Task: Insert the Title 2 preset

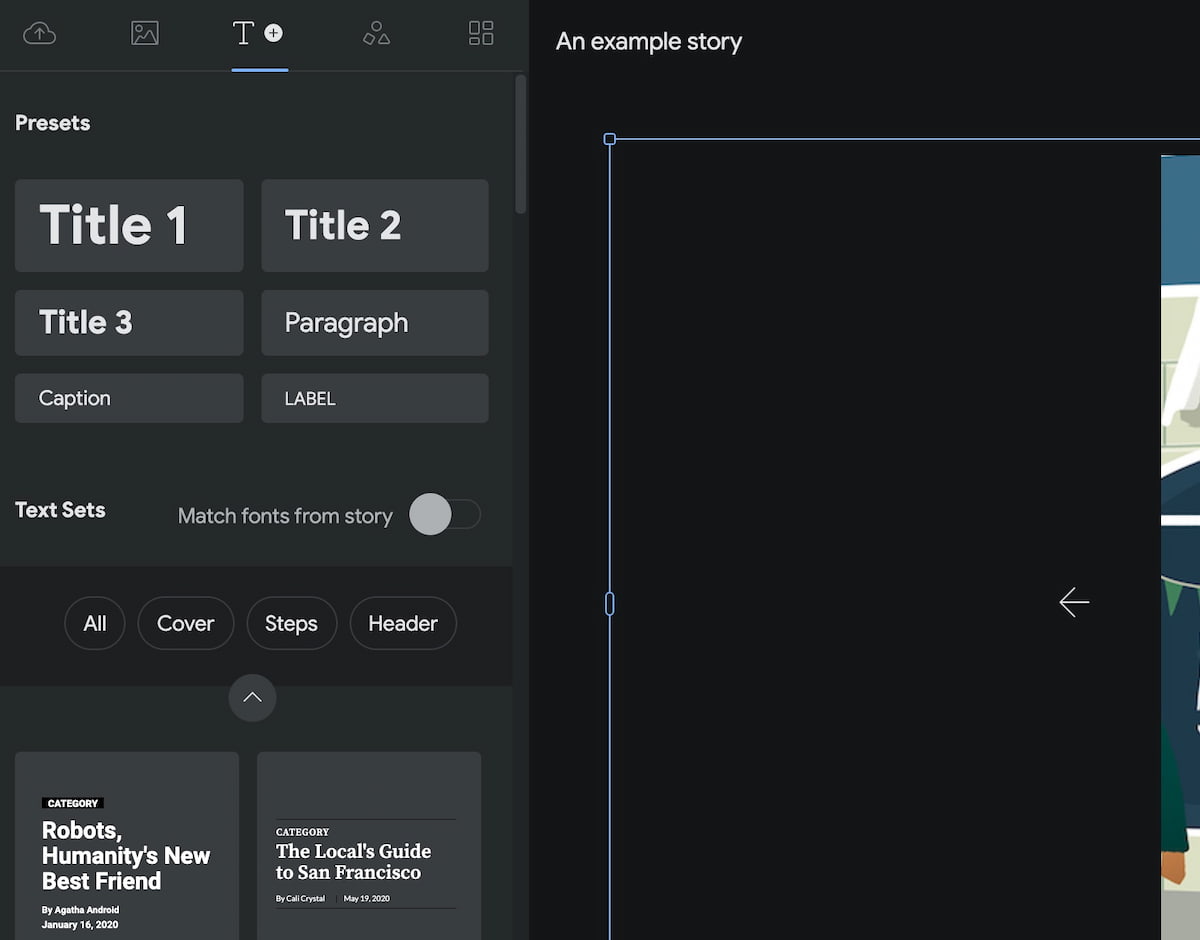Action: click(x=375, y=225)
